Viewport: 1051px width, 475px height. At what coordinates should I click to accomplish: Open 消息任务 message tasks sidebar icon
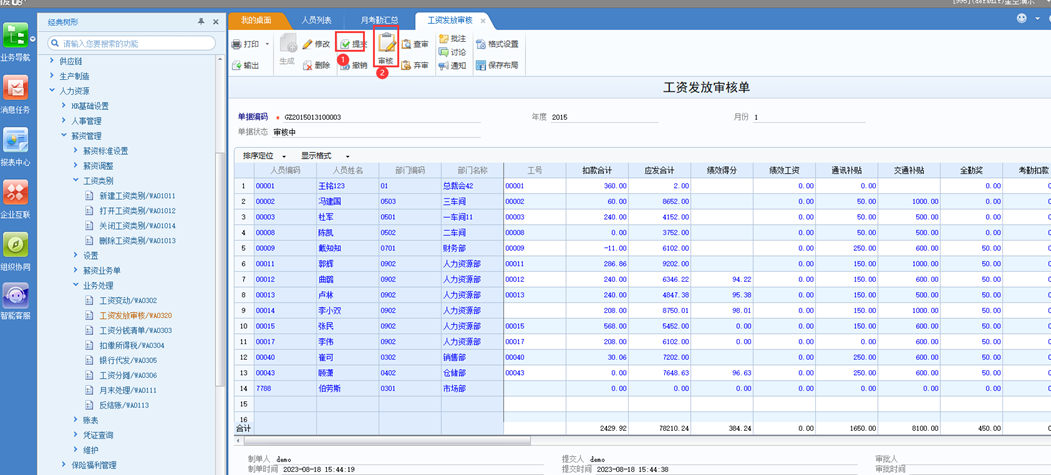click(15, 87)
